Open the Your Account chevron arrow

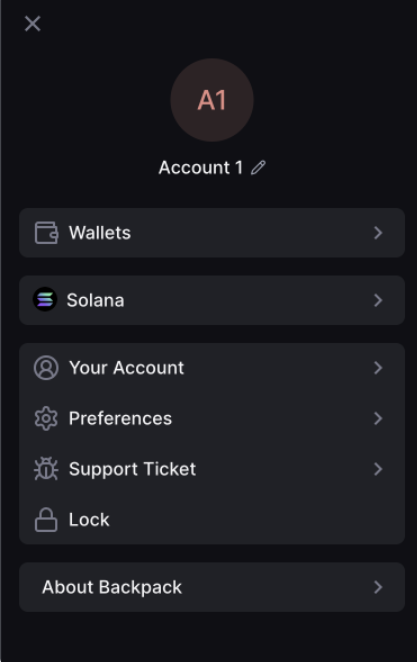(378, 368)
